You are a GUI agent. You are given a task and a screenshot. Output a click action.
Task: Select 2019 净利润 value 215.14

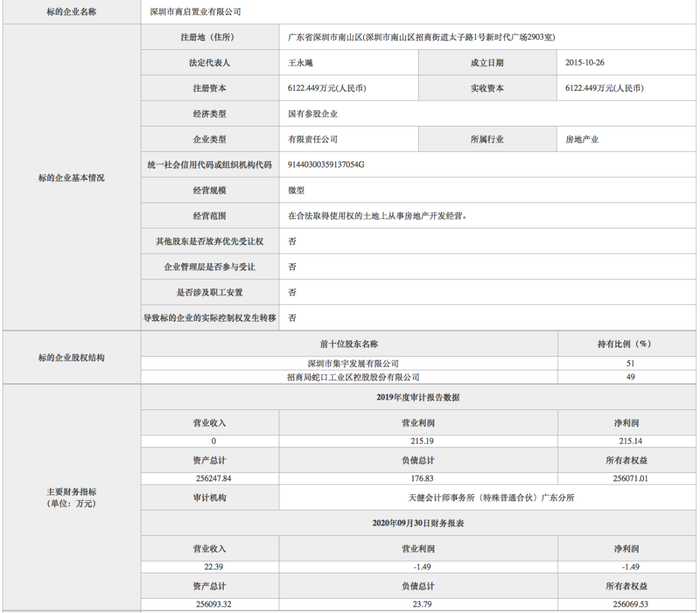[x=630, y=441]
